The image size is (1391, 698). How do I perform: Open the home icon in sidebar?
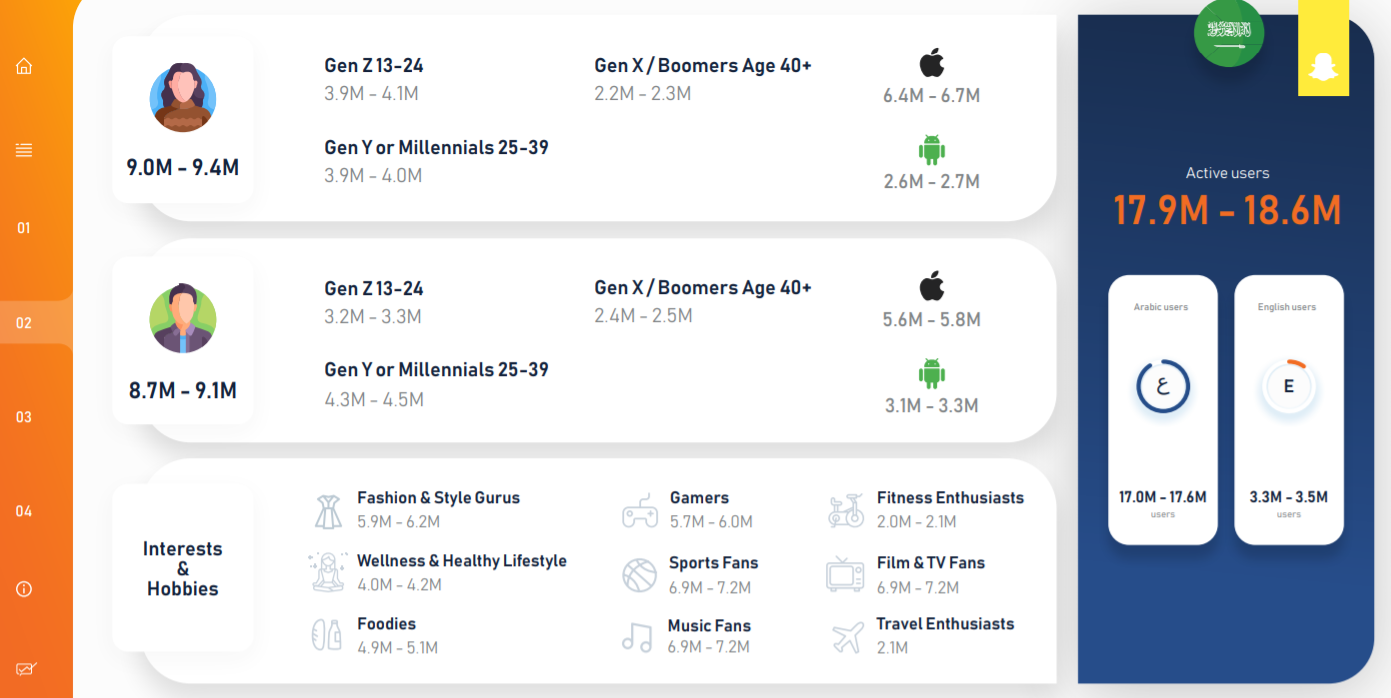point(24,66)
